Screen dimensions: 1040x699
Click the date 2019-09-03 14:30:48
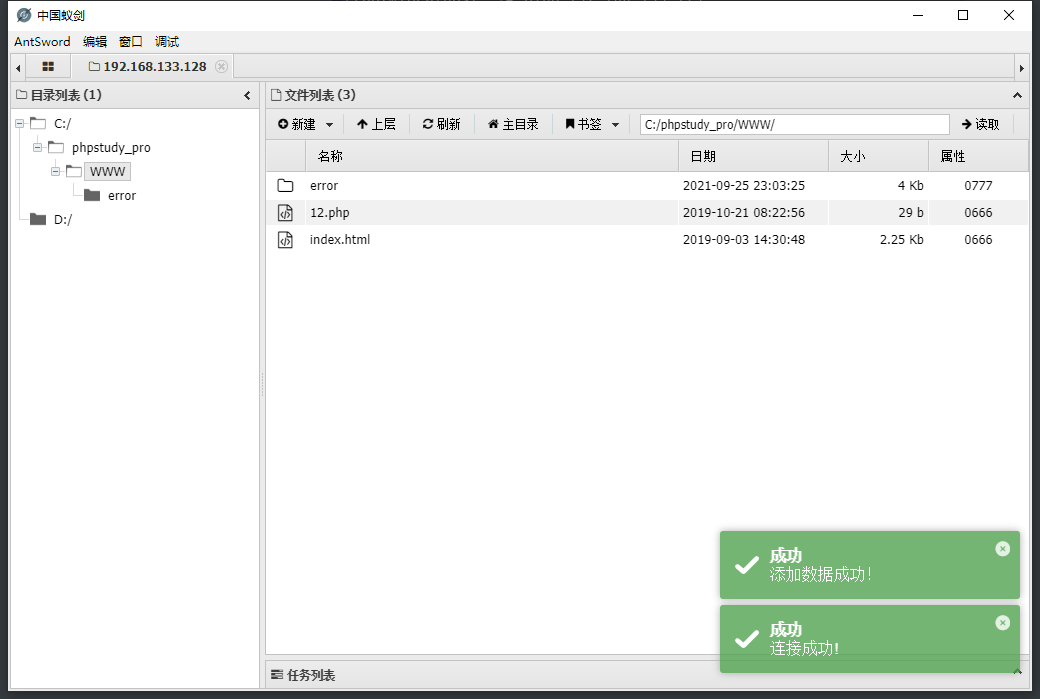[744, 239]
